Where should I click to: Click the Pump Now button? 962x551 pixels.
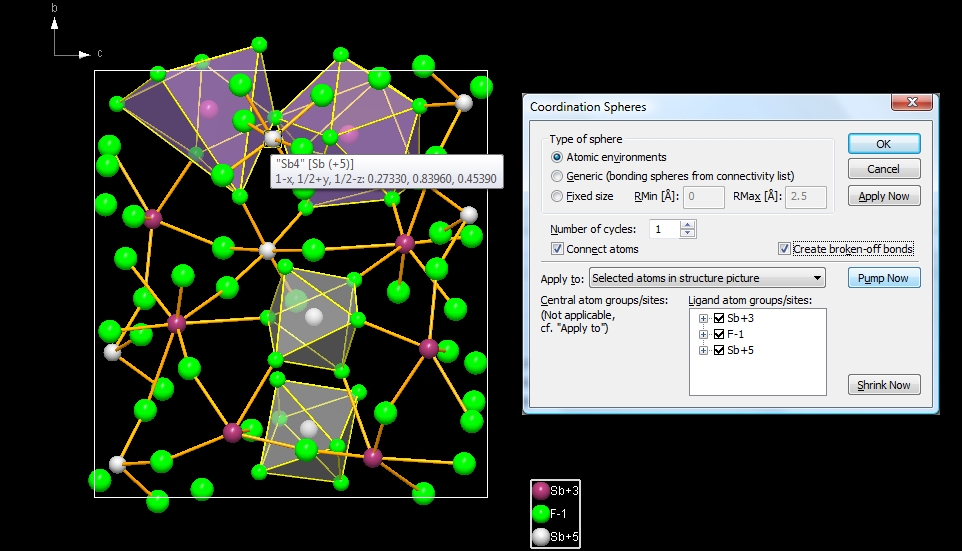[884, 278]
